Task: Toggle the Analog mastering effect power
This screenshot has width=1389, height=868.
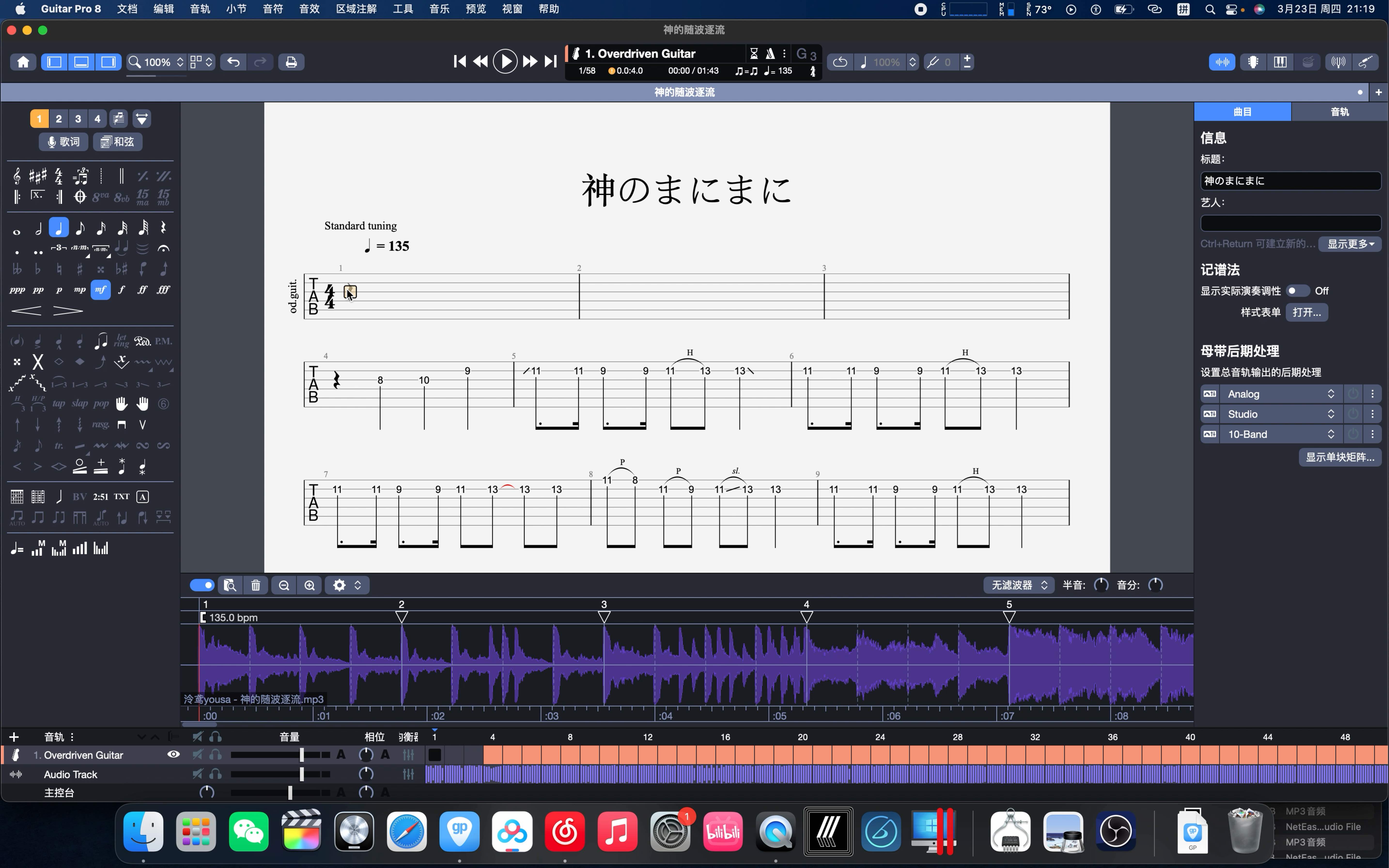Action: (1353, 394)
